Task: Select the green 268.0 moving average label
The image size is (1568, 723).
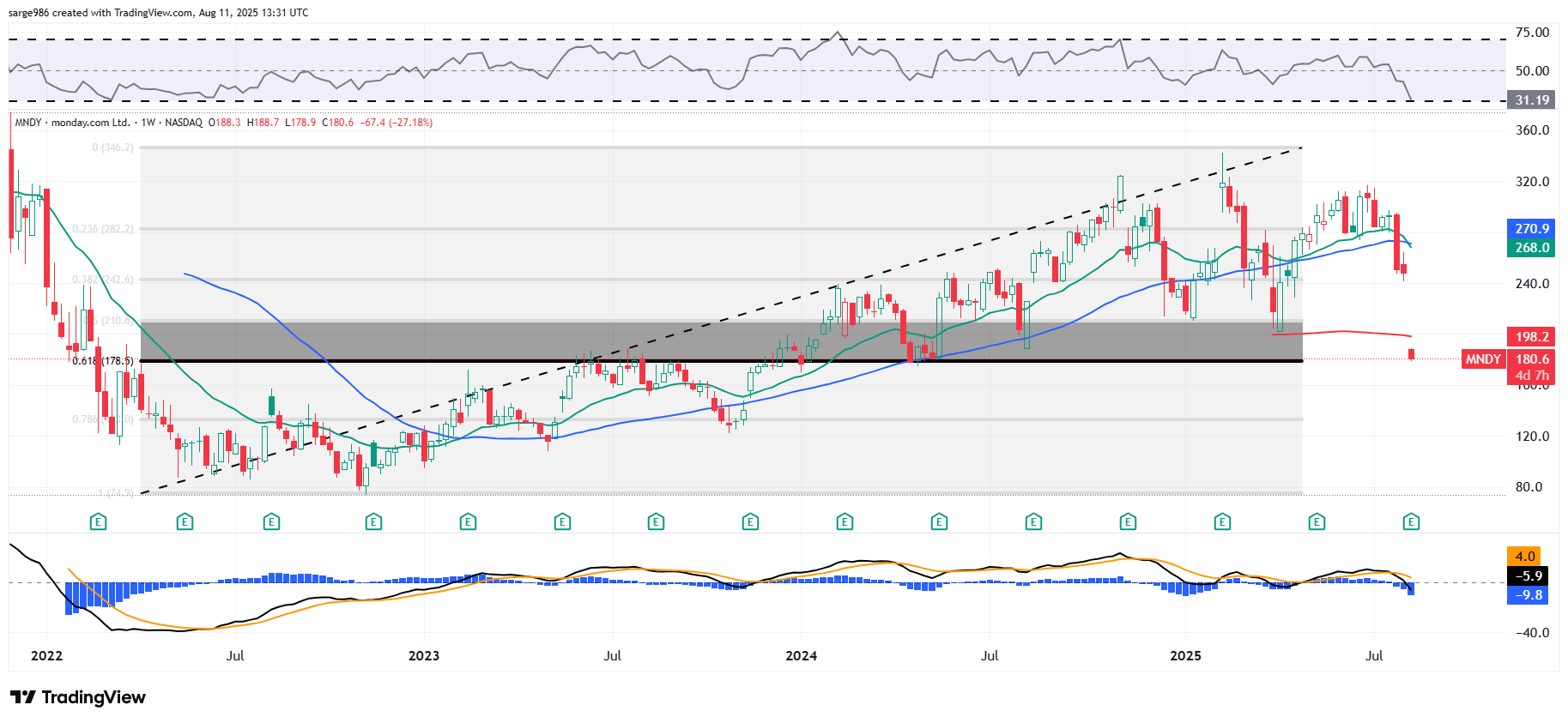Action: point(1531,248)
